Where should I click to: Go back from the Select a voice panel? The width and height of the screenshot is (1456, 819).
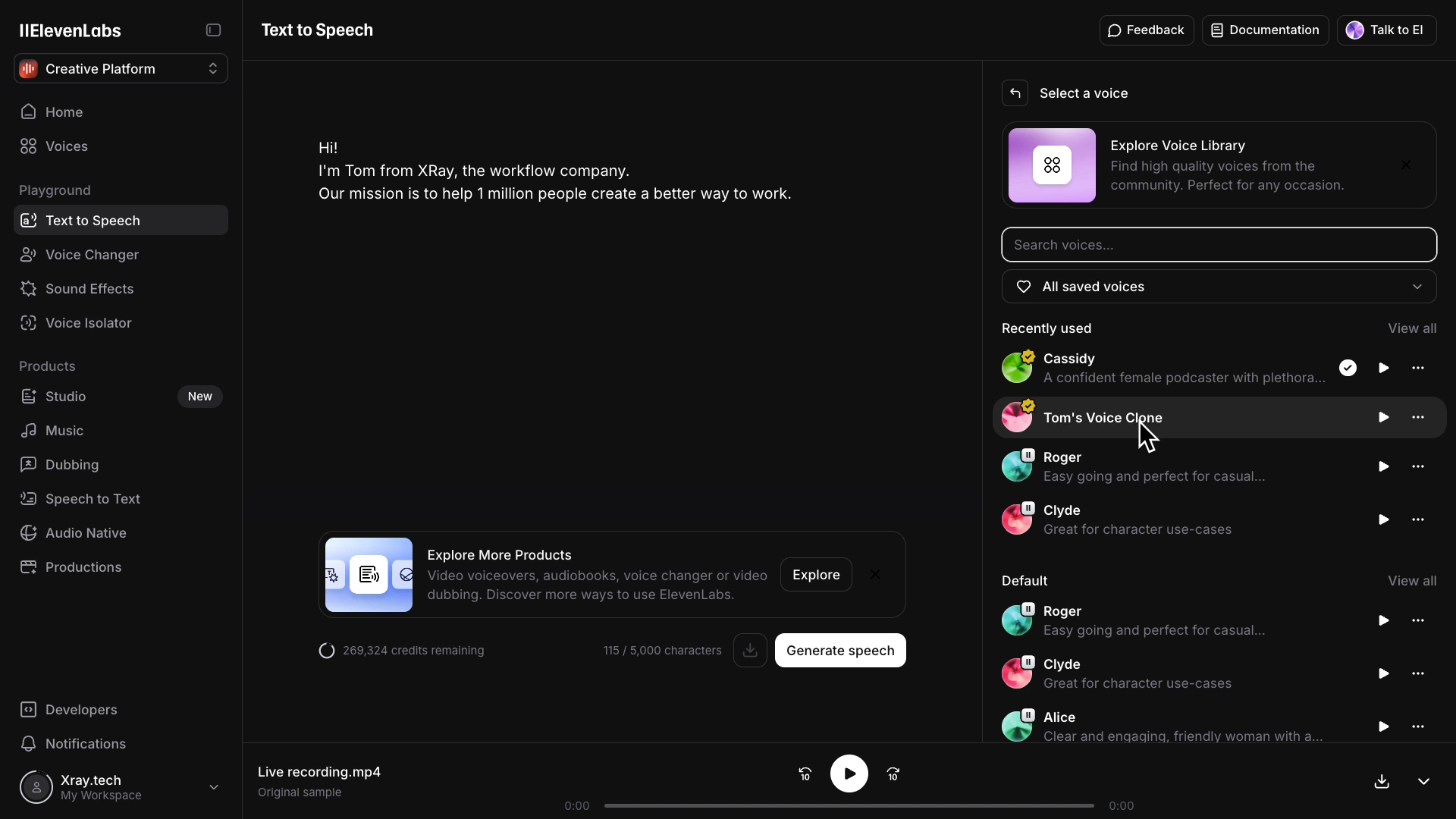1015,93
